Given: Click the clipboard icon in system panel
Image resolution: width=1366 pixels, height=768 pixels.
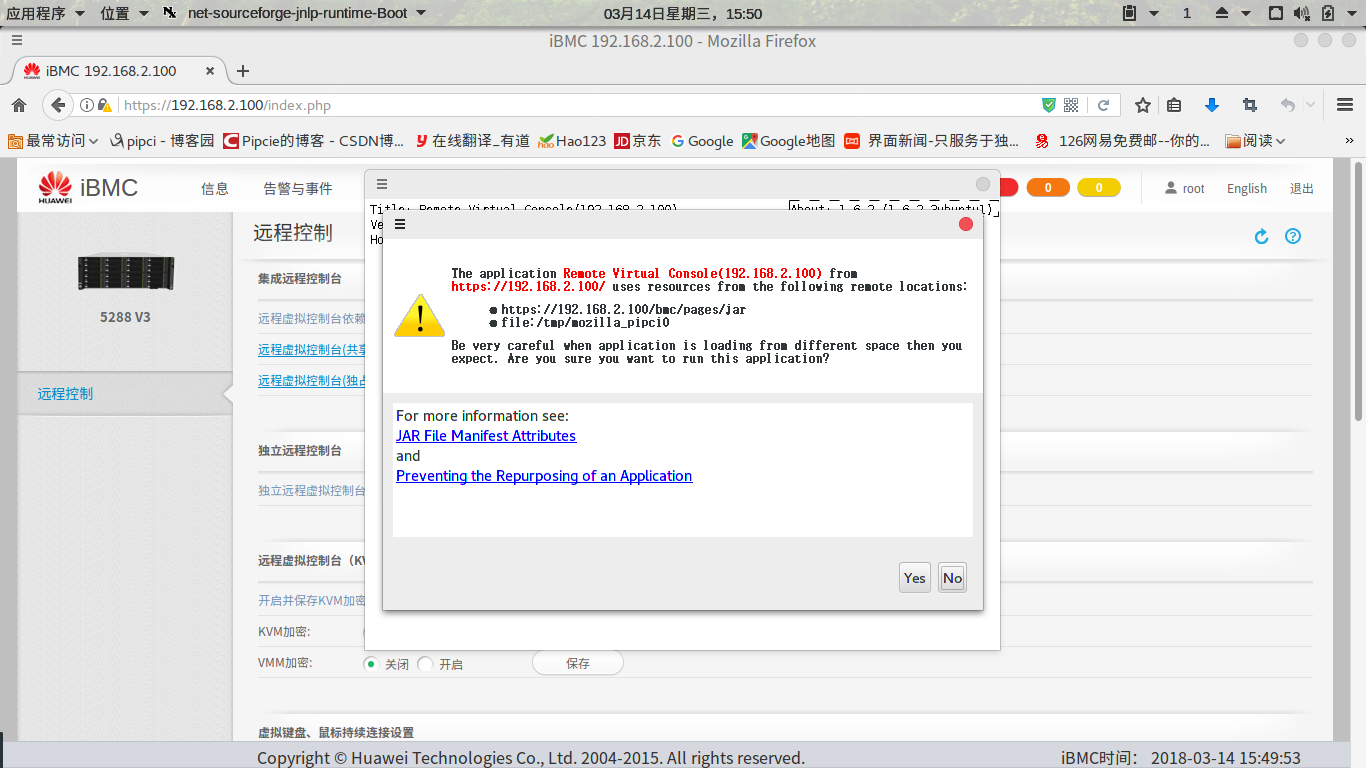Looking at the screenshot, I should point(1130,13).
